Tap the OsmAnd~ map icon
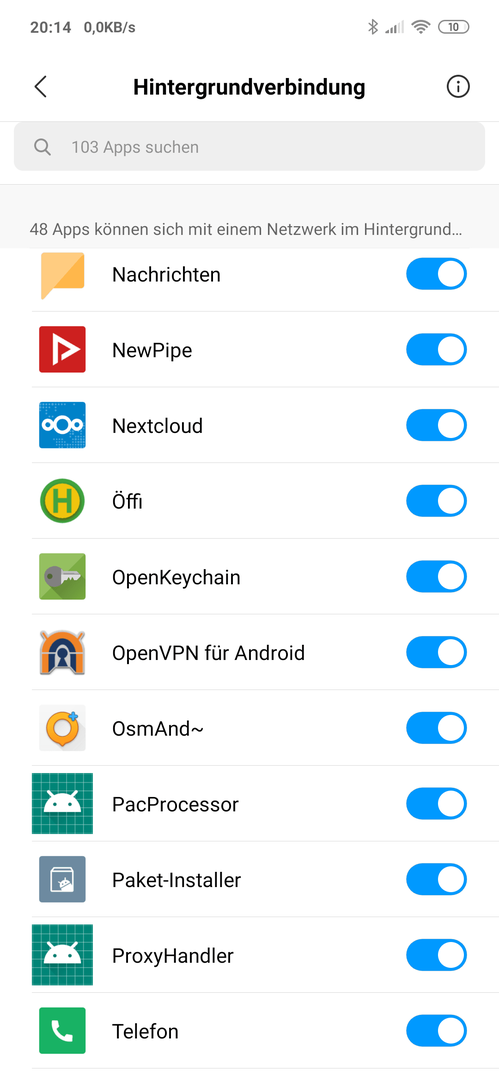 tap(62, 728)
